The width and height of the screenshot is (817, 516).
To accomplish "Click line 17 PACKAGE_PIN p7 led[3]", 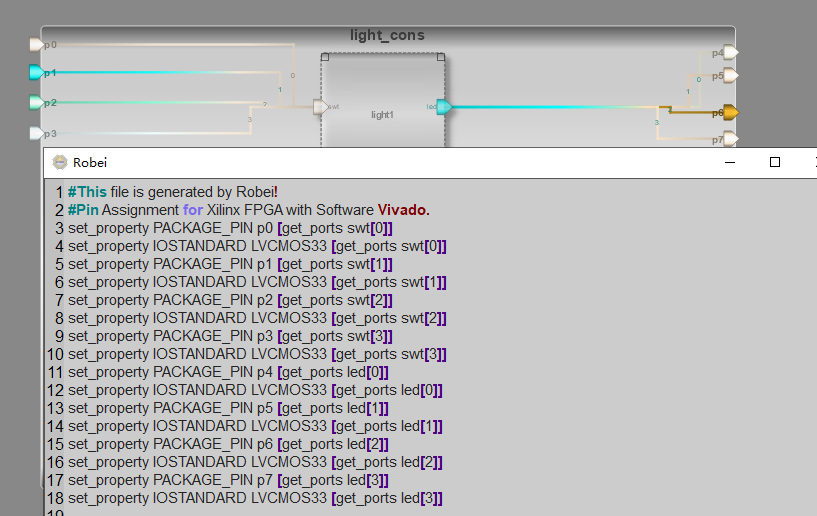I will [228, 480].
